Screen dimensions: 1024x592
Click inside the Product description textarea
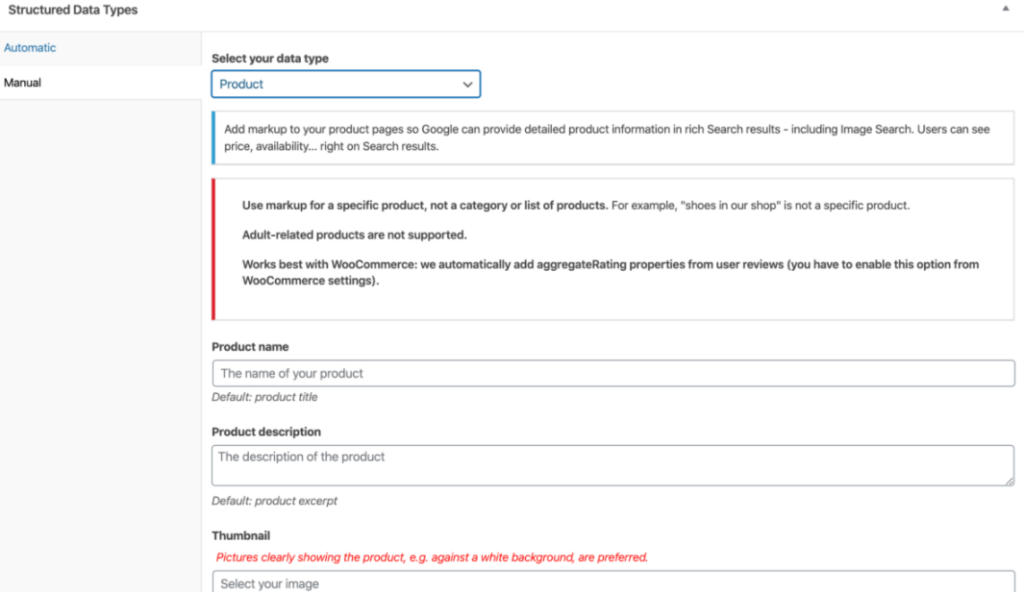coord(612,463)
